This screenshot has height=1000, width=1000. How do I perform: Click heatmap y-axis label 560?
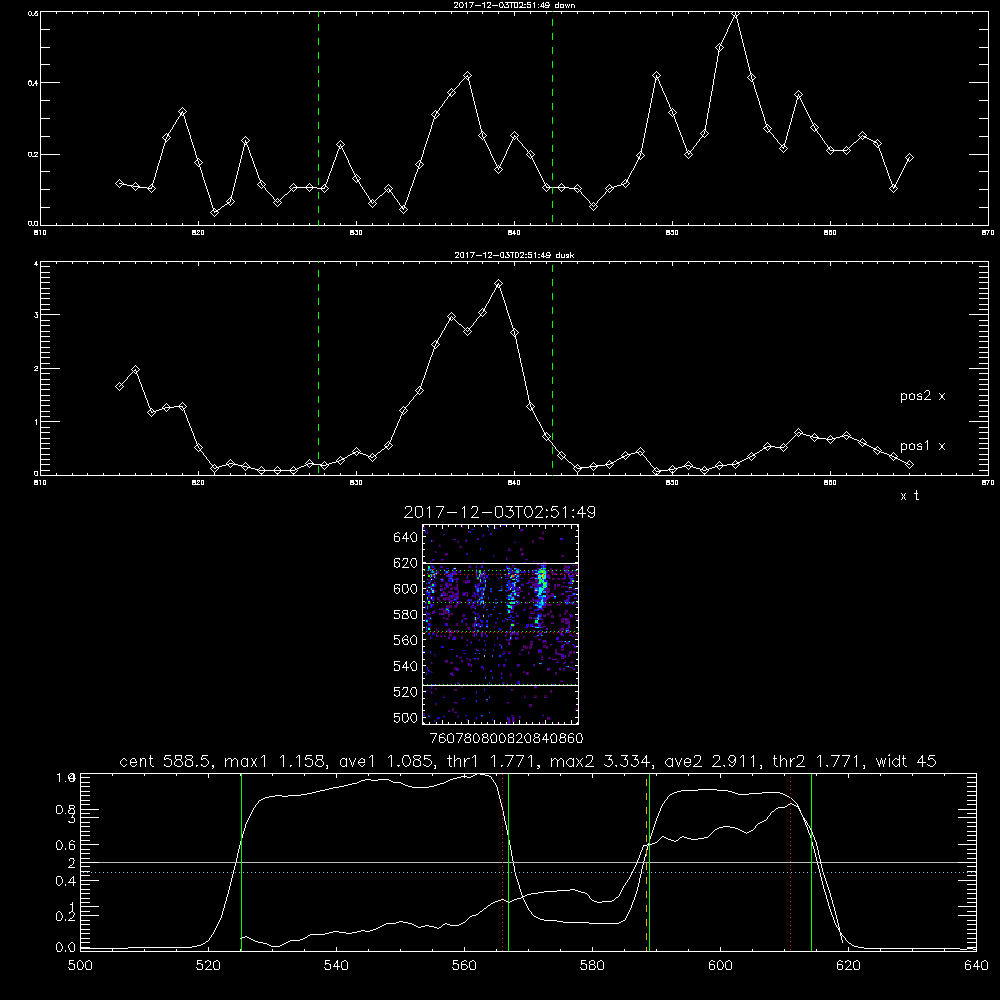[x=406, y=641]
